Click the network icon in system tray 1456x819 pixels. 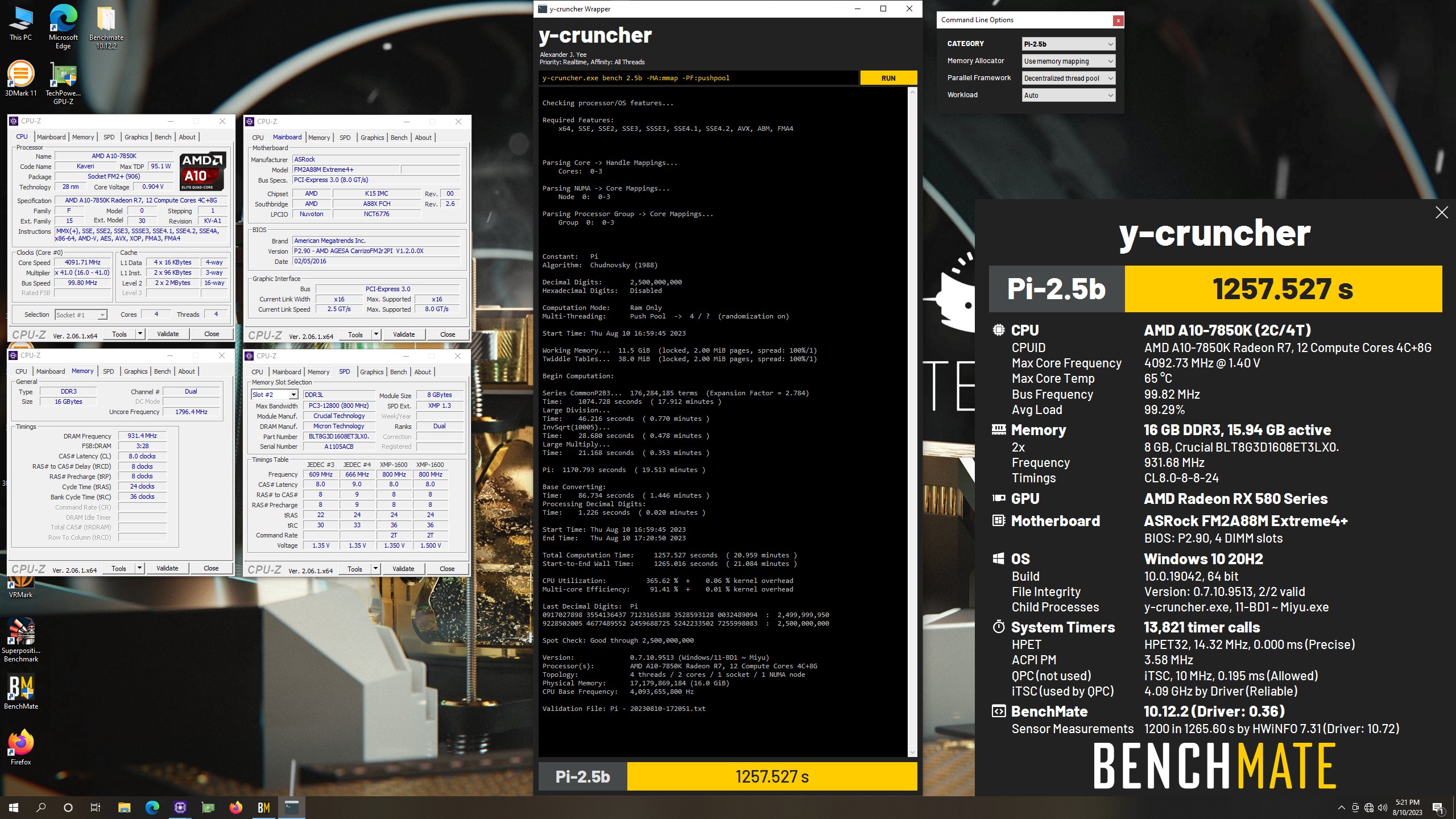click(1369, 808)
